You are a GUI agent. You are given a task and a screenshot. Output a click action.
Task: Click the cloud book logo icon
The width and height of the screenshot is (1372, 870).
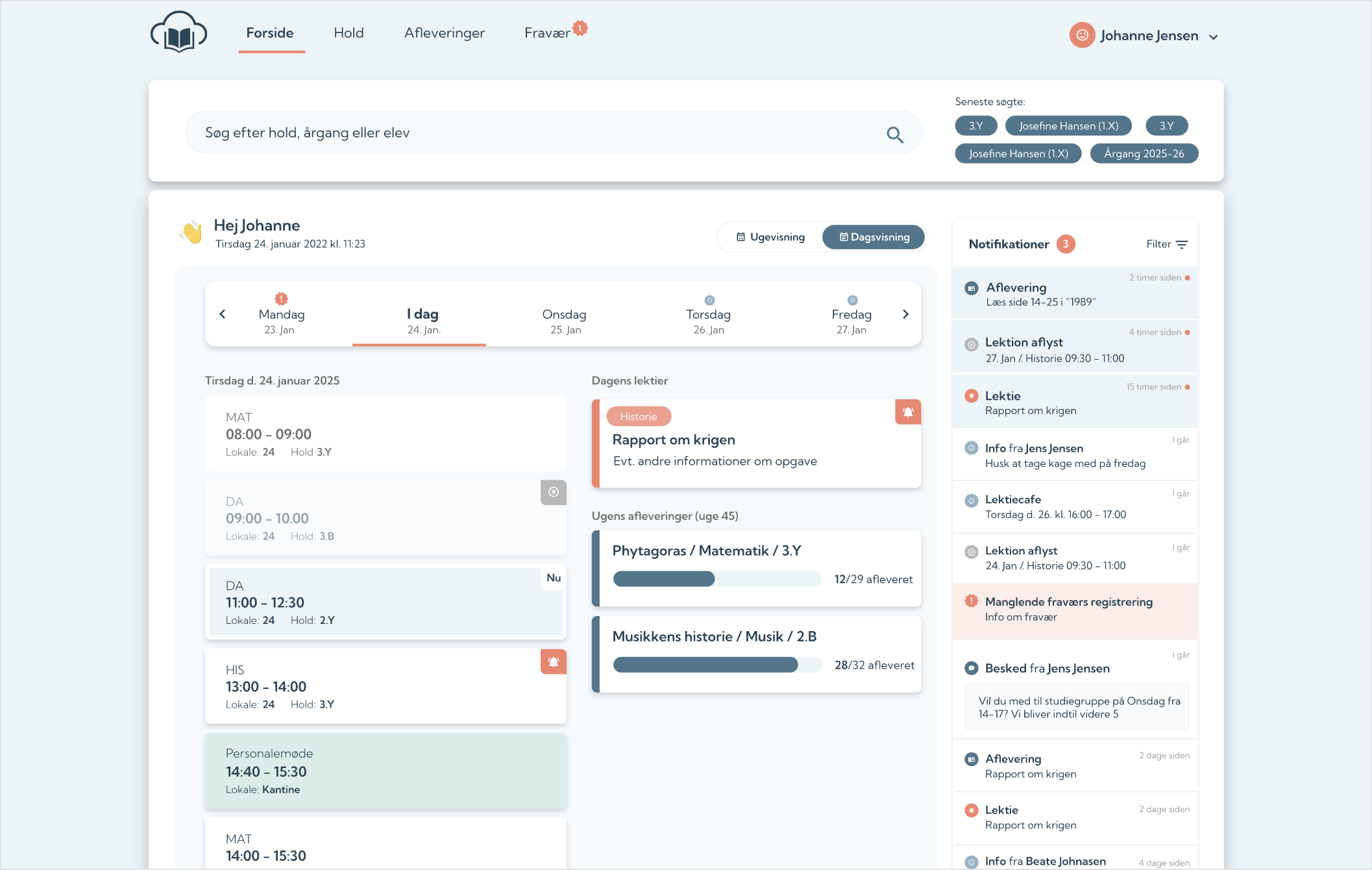coord(178,32)
